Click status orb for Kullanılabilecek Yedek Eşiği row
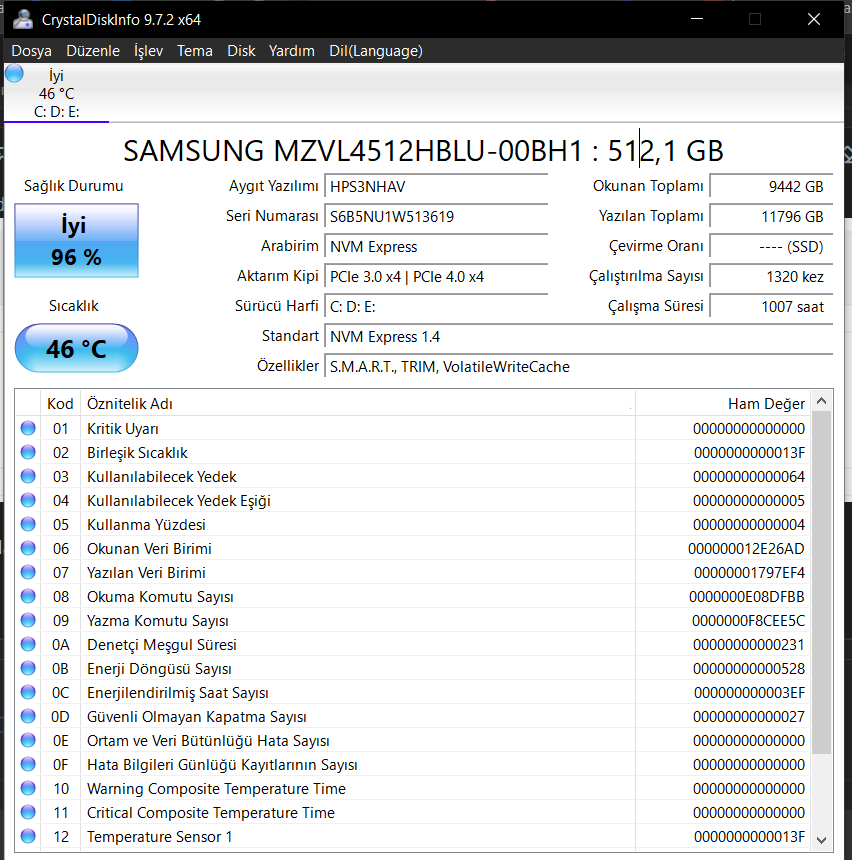This screenshot has height=860, width=852. point(28,500)
